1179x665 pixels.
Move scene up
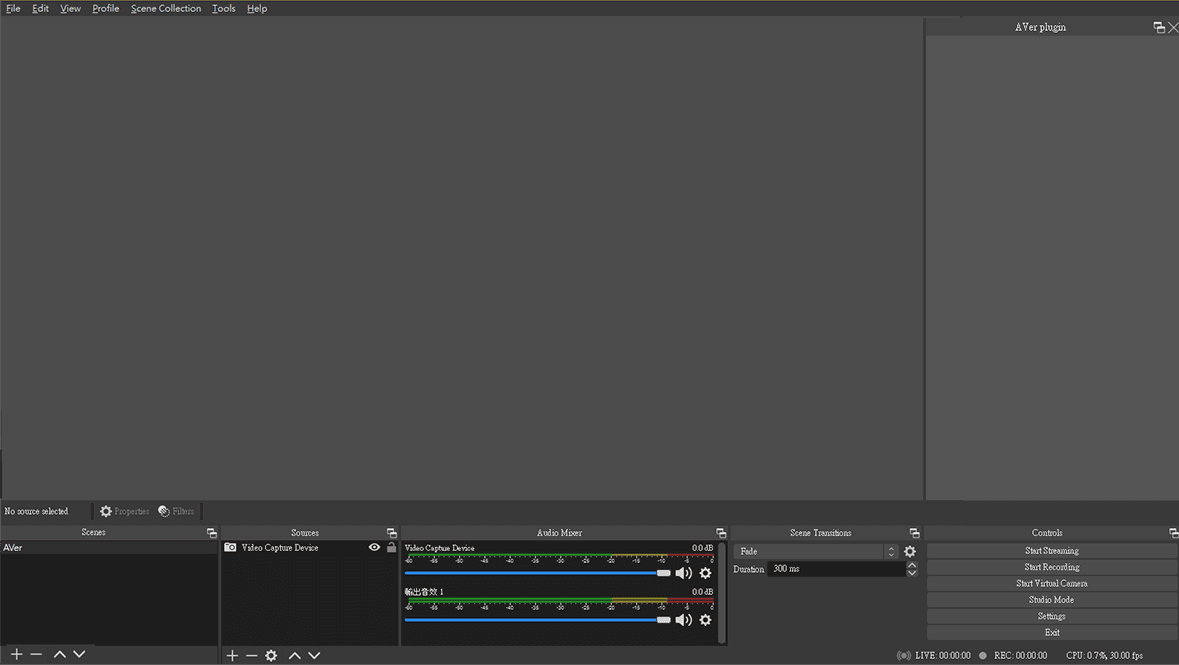[x=59, y=654]
